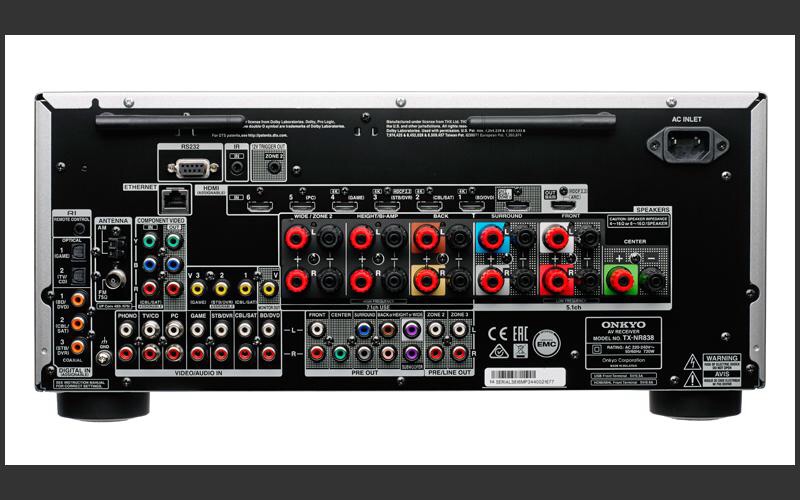The image size is (800, 500).
Task: Click the HDMI OUT MAIN (ARC) port
Action: pos(563,206)
